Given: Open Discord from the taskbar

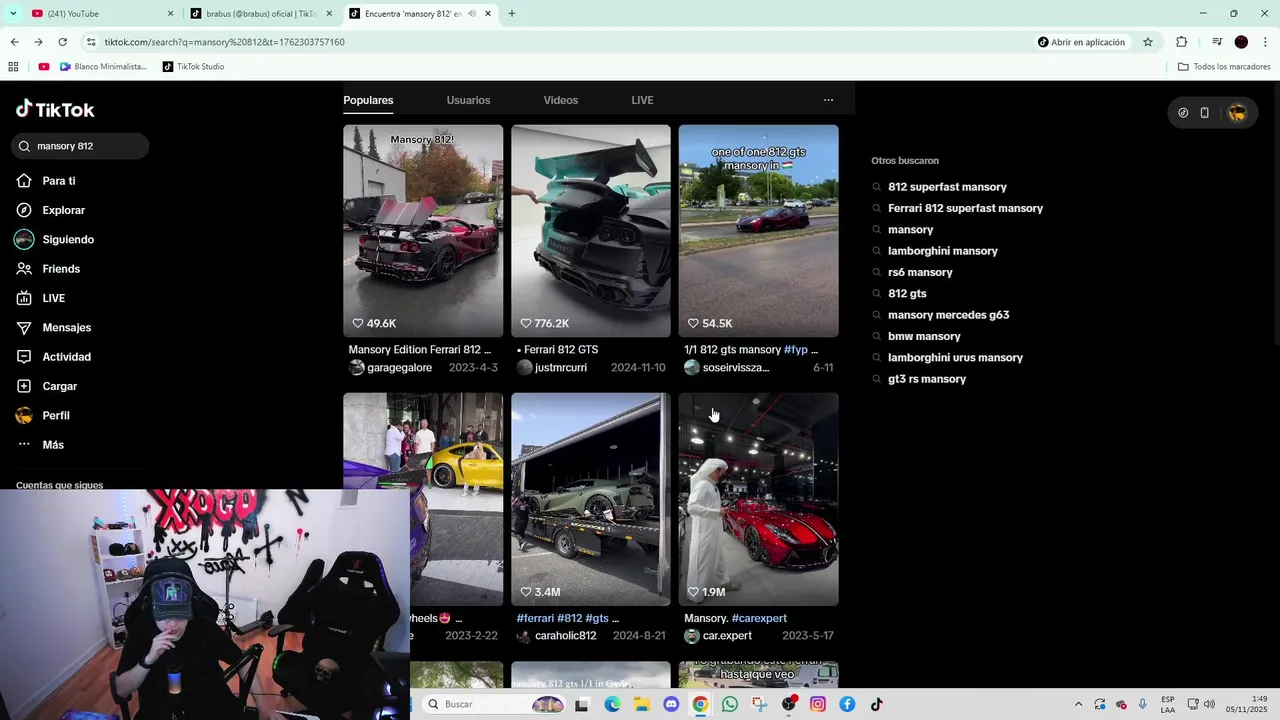Looking at the screenshot, I should click(671, 704).
